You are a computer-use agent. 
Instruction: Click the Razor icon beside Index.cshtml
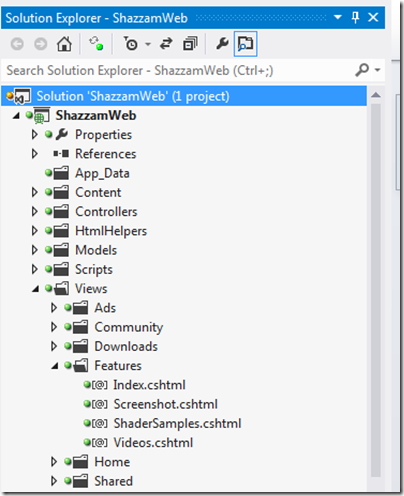(100, 385)
